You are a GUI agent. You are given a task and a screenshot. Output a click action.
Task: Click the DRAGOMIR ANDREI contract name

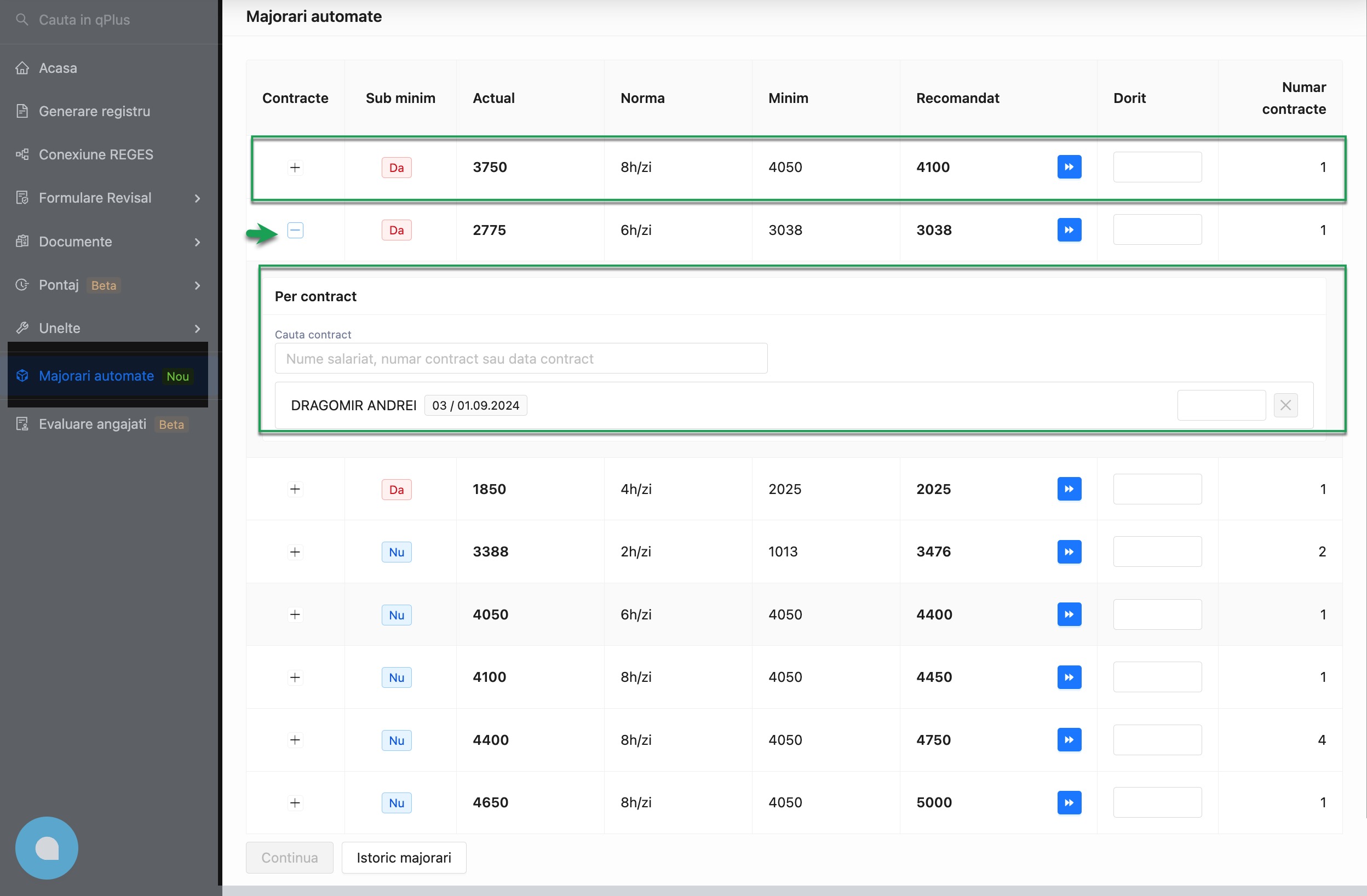pyautogui.click(x=354, y=405)
